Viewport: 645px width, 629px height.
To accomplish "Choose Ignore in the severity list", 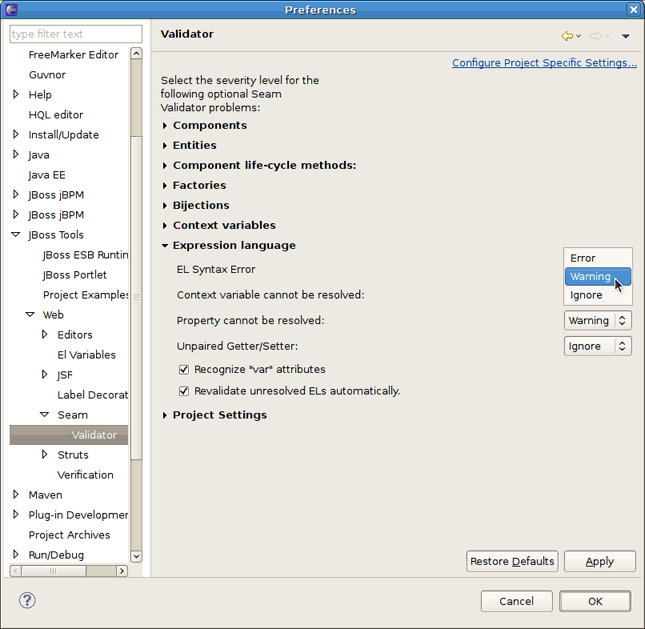I will pos(586,295).
